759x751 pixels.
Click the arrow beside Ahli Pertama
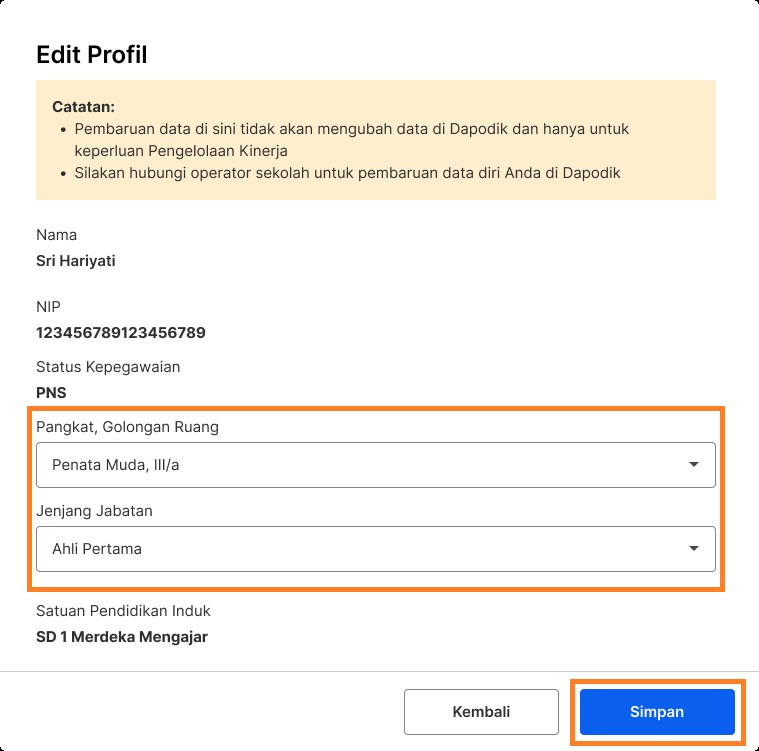[694, 549]
